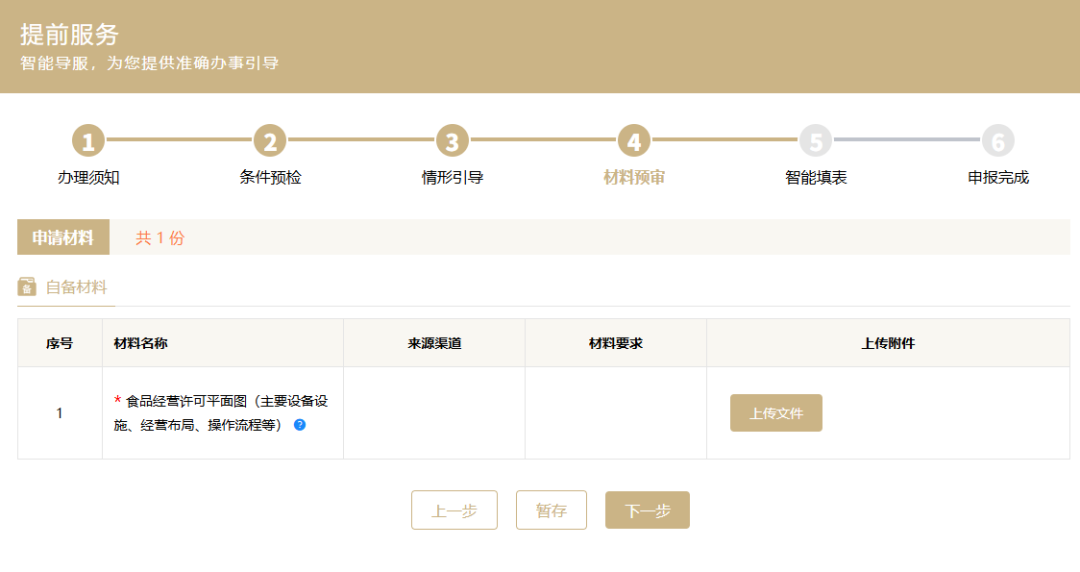Click the 自备材料 folder icon
Screen dimensions: 1080x572
coord(27,287)
